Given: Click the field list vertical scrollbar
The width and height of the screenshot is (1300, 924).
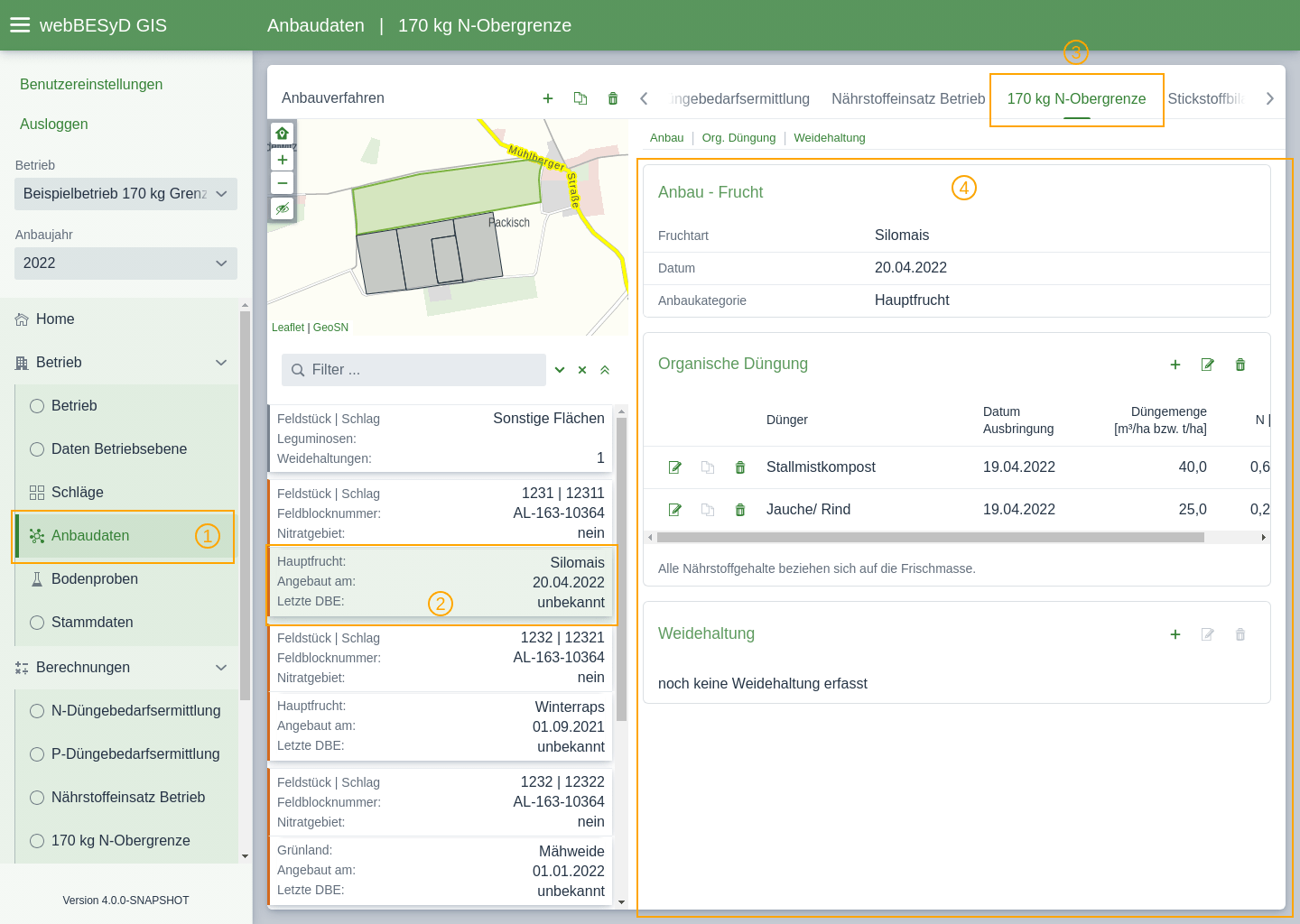Looking at the screenshot, I should [621, 568].
